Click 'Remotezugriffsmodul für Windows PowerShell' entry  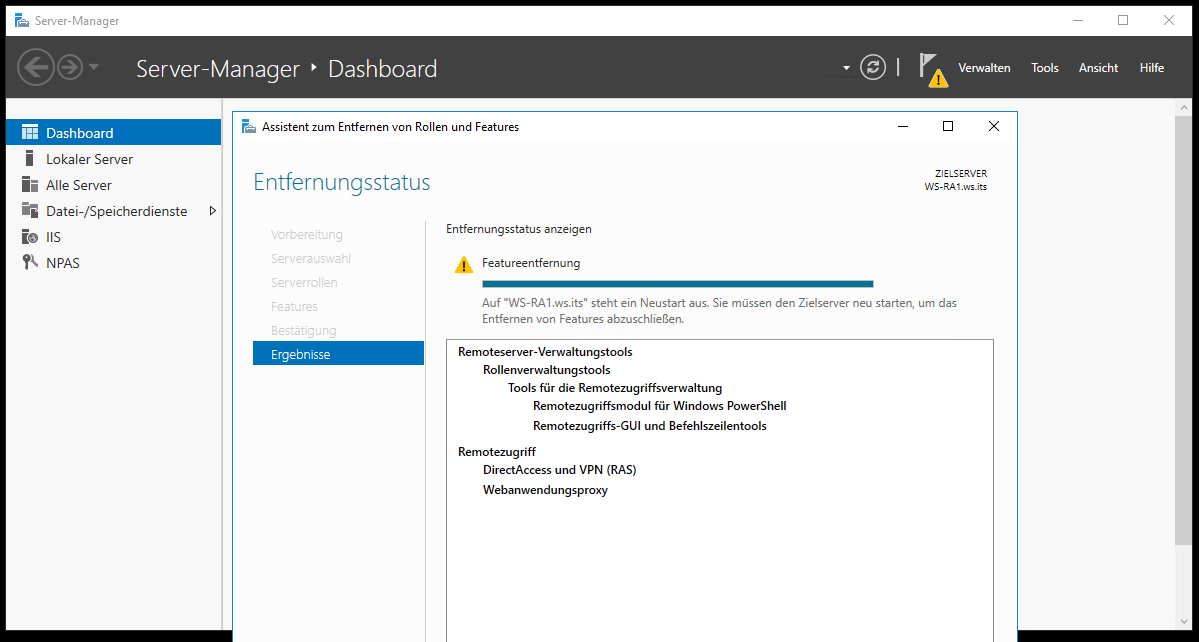tap(660, 406)
